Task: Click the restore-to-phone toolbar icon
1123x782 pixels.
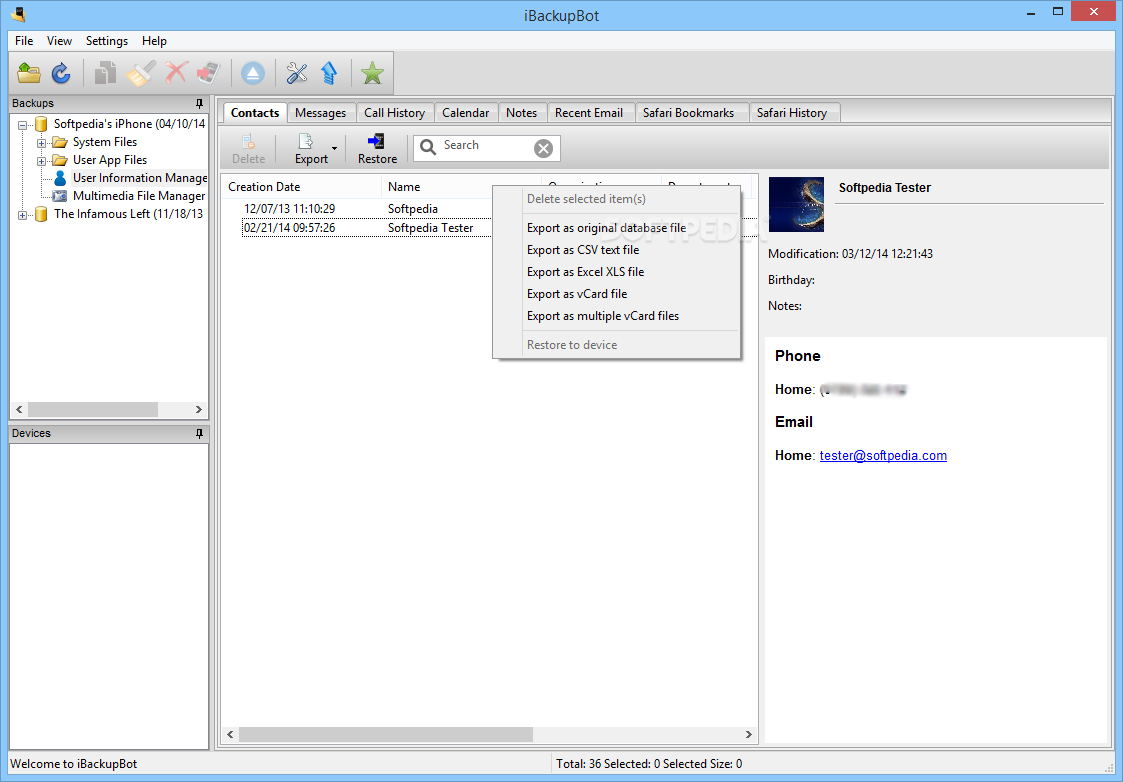Action: pyautogui.click(x=208, y=72)
